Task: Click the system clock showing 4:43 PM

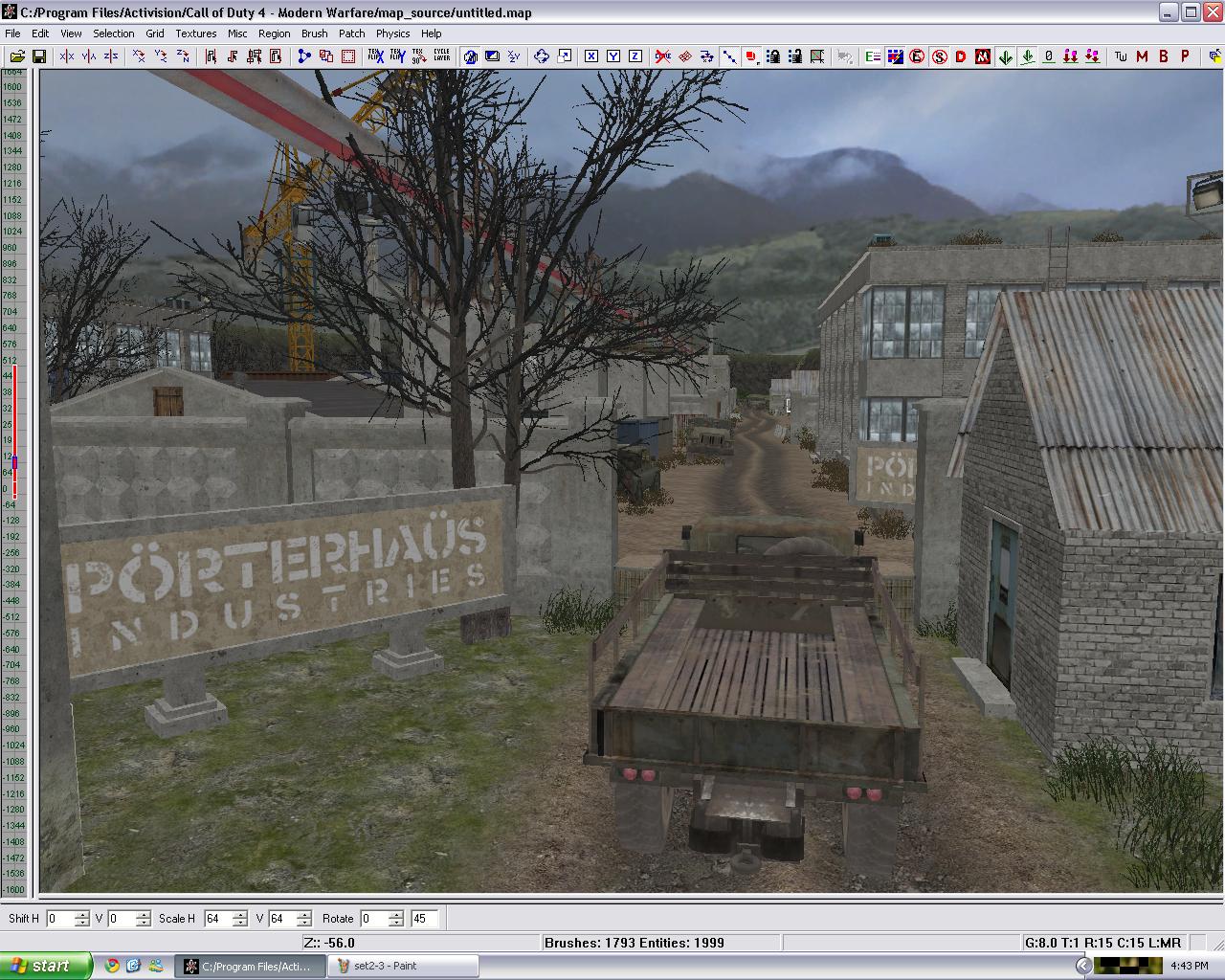Action: pos(1189,966)
